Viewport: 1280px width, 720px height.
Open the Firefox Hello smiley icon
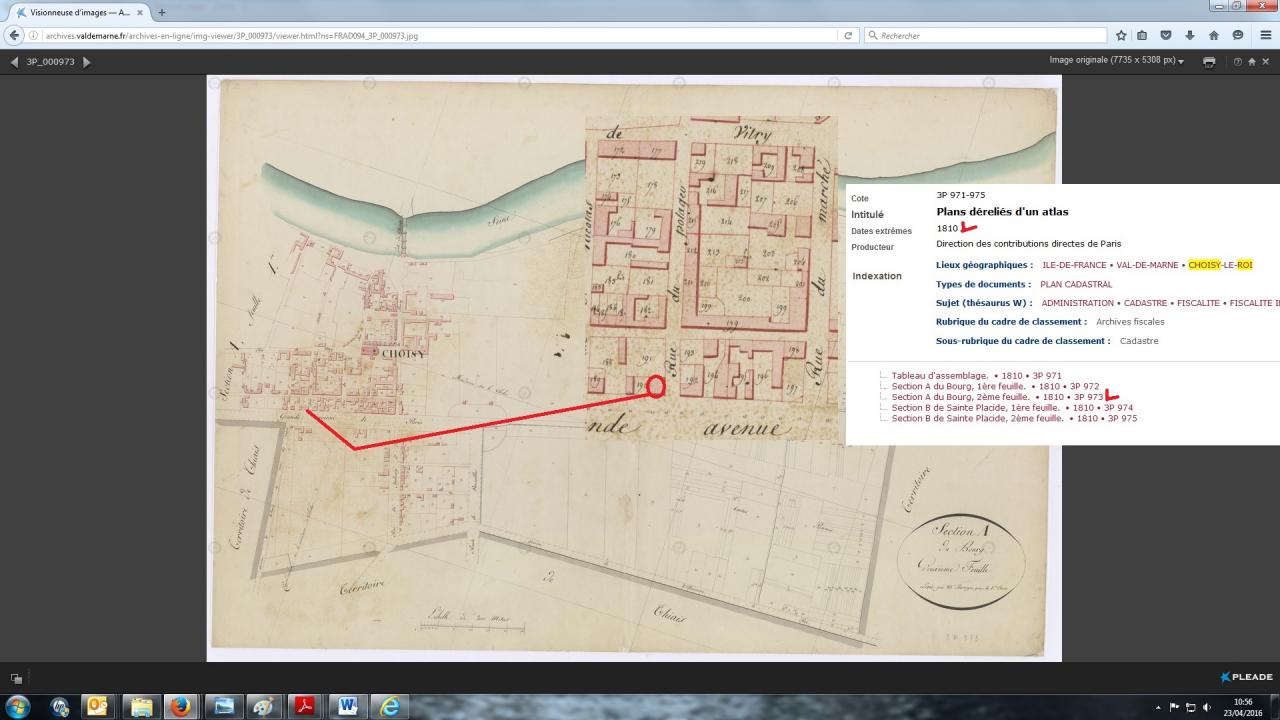click(x=1238, y=35)
